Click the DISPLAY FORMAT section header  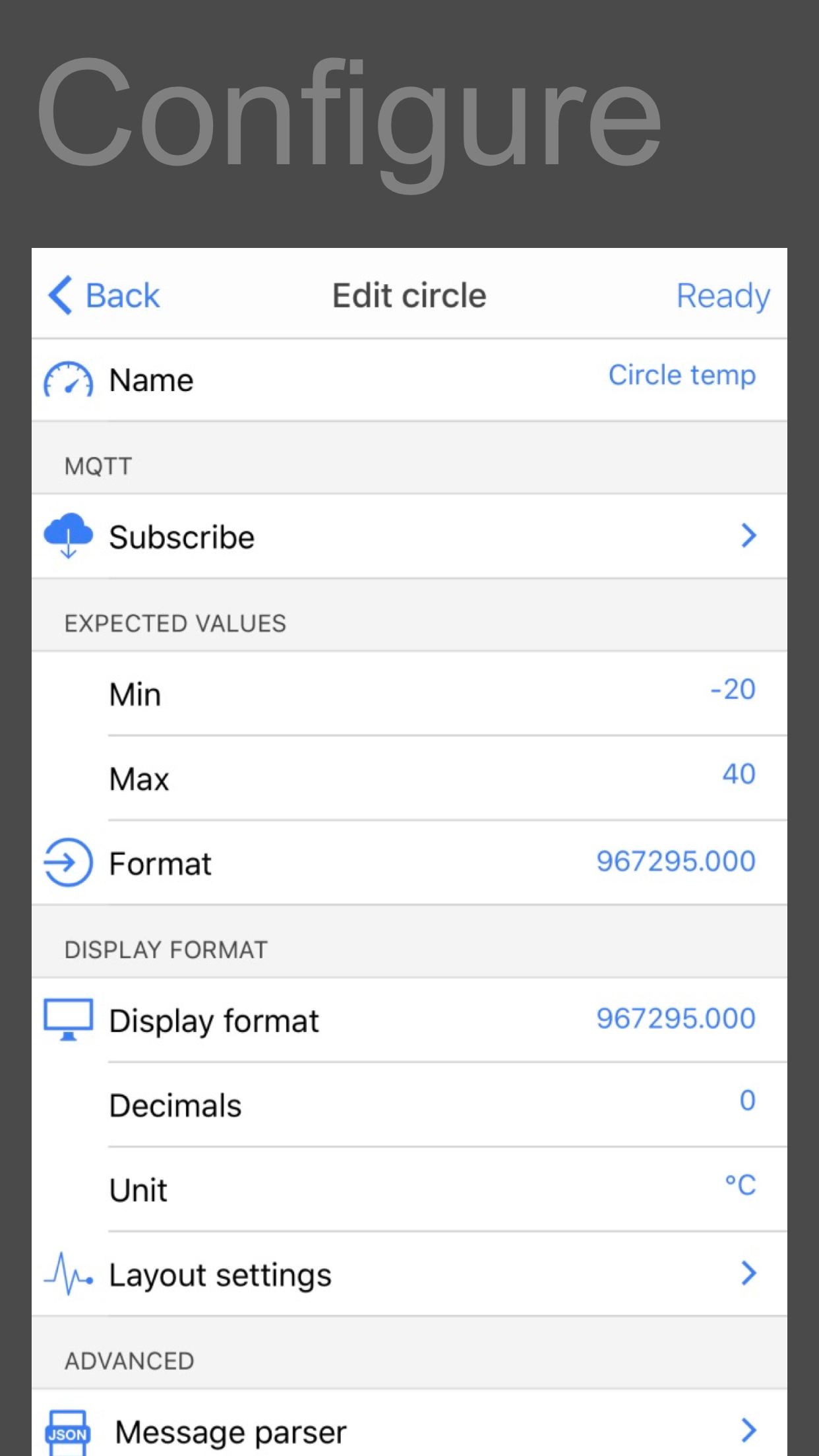coord(166,950)
